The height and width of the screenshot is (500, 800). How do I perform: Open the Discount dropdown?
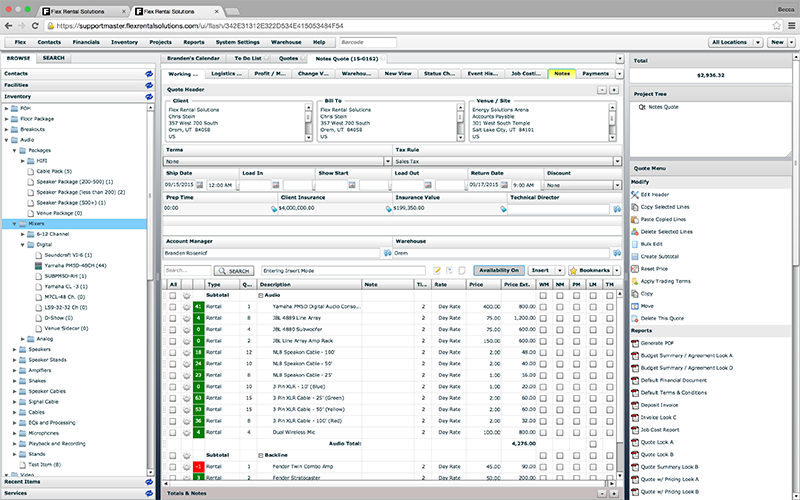(617, 185)
